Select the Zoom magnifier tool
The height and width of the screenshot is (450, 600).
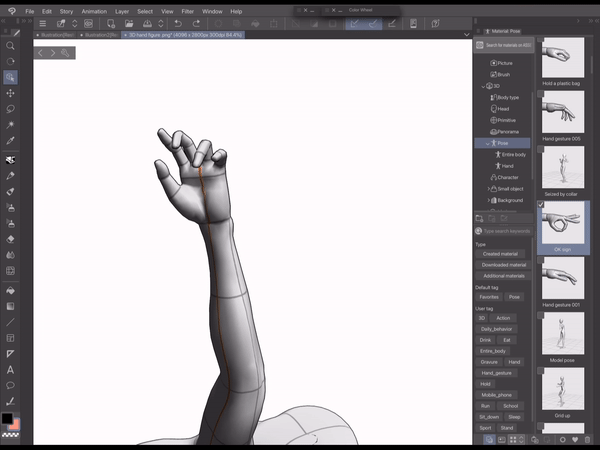tap(10, 46)
